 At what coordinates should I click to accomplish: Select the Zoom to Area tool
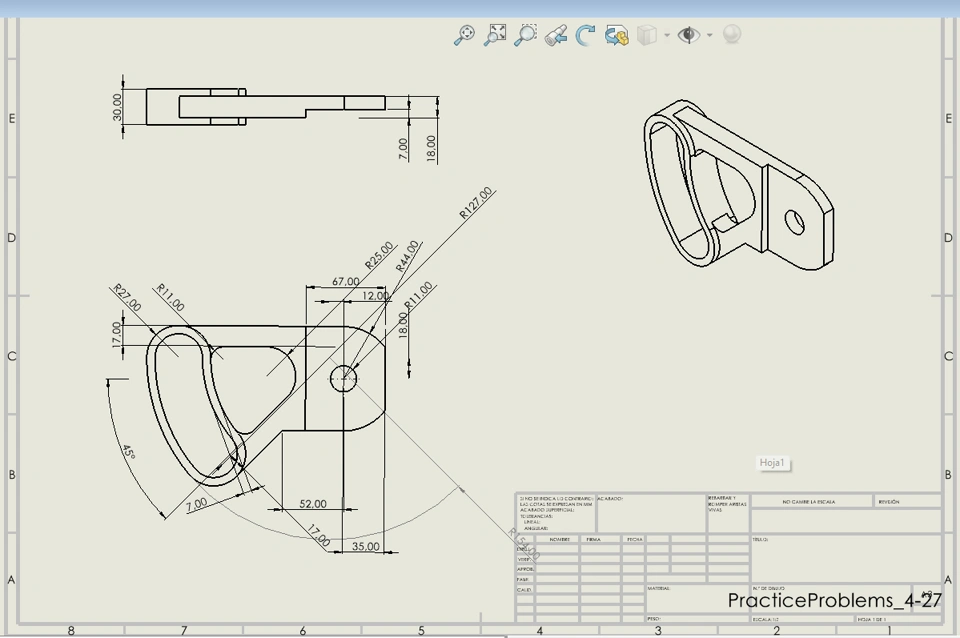pos(525,35)
